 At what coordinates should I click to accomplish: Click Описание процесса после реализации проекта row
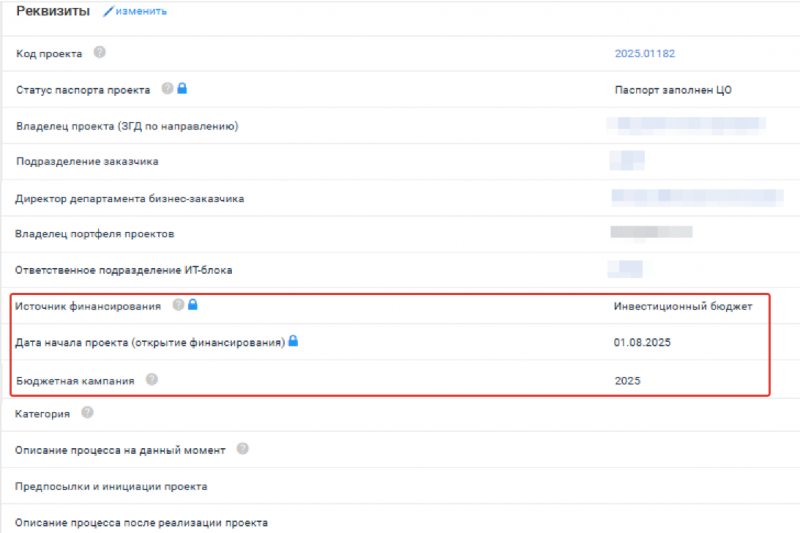coord(141,522)
